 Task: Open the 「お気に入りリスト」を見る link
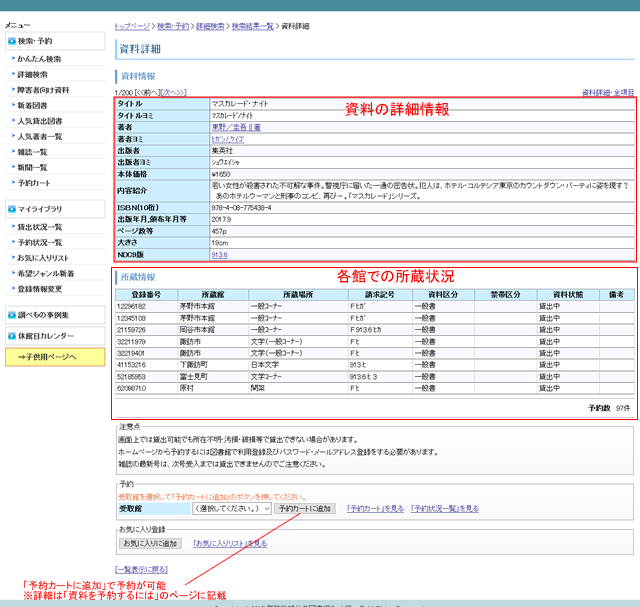[230, 544]
